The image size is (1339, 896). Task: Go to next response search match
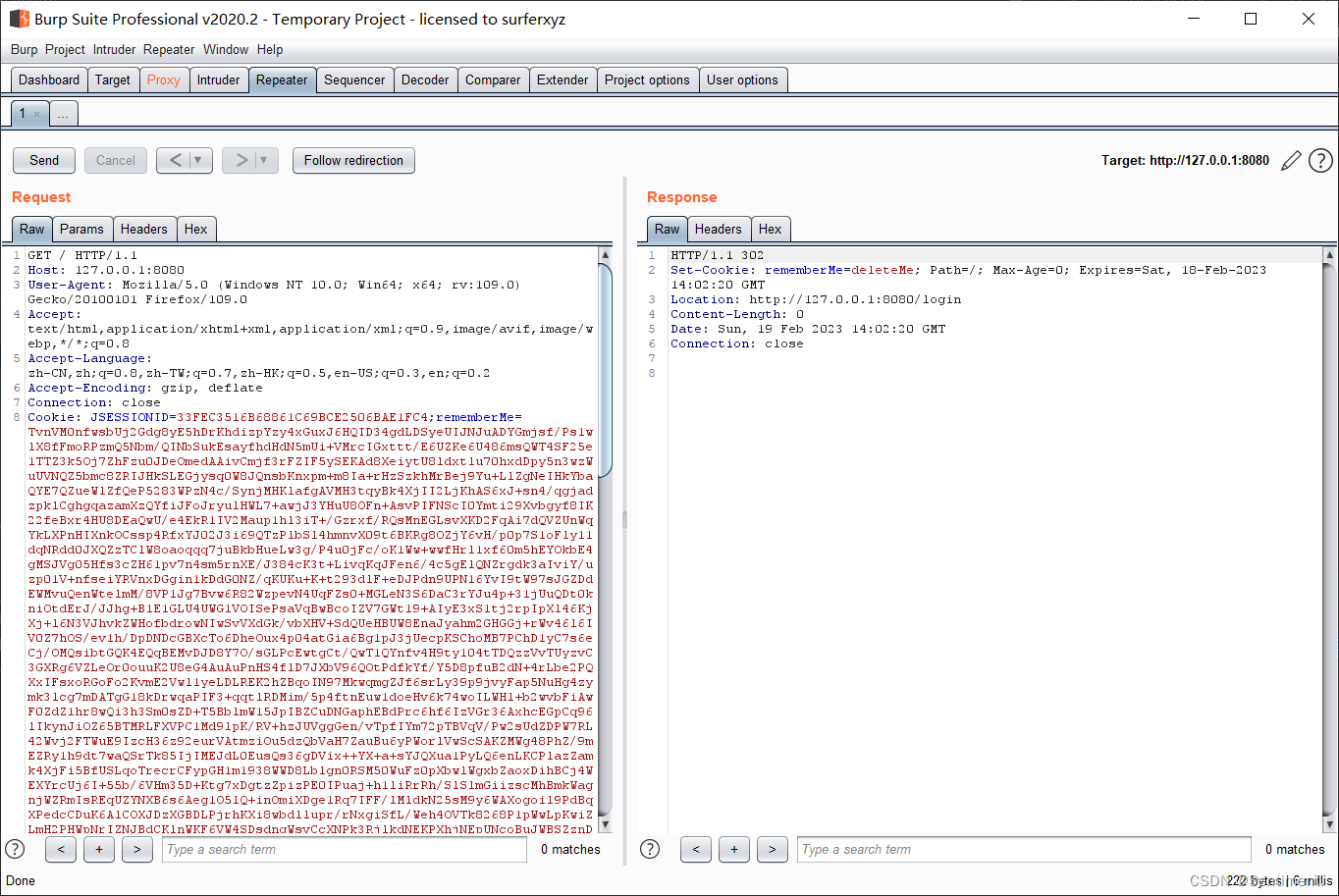773,850
